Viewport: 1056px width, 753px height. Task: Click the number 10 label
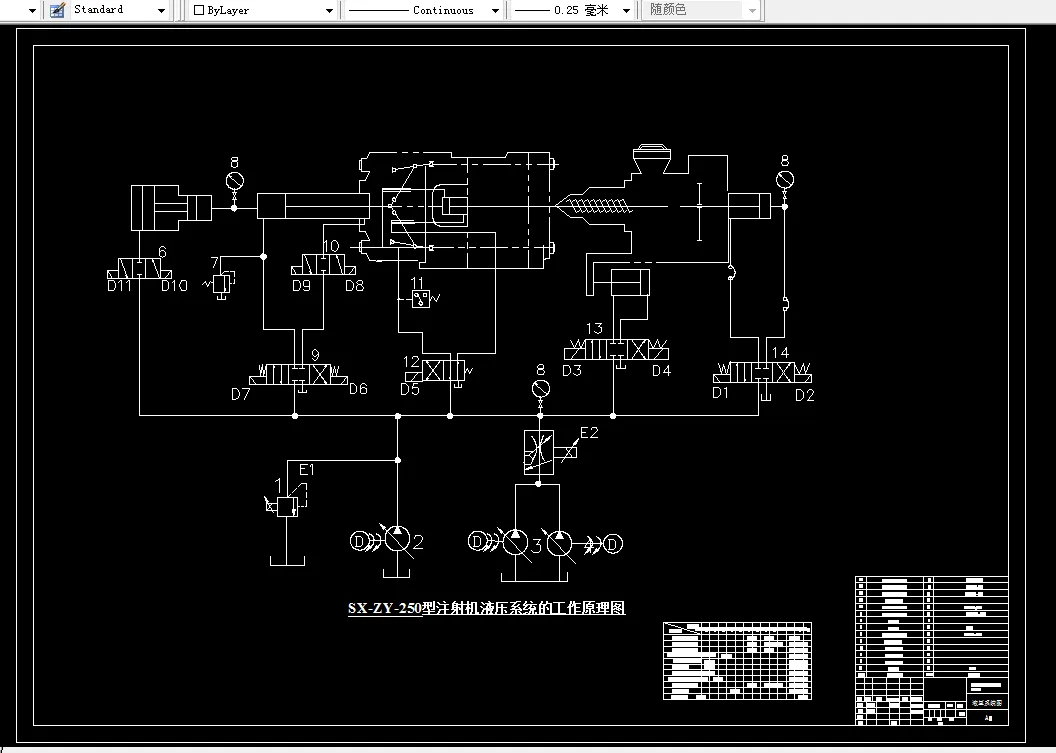tap(331, 247)
